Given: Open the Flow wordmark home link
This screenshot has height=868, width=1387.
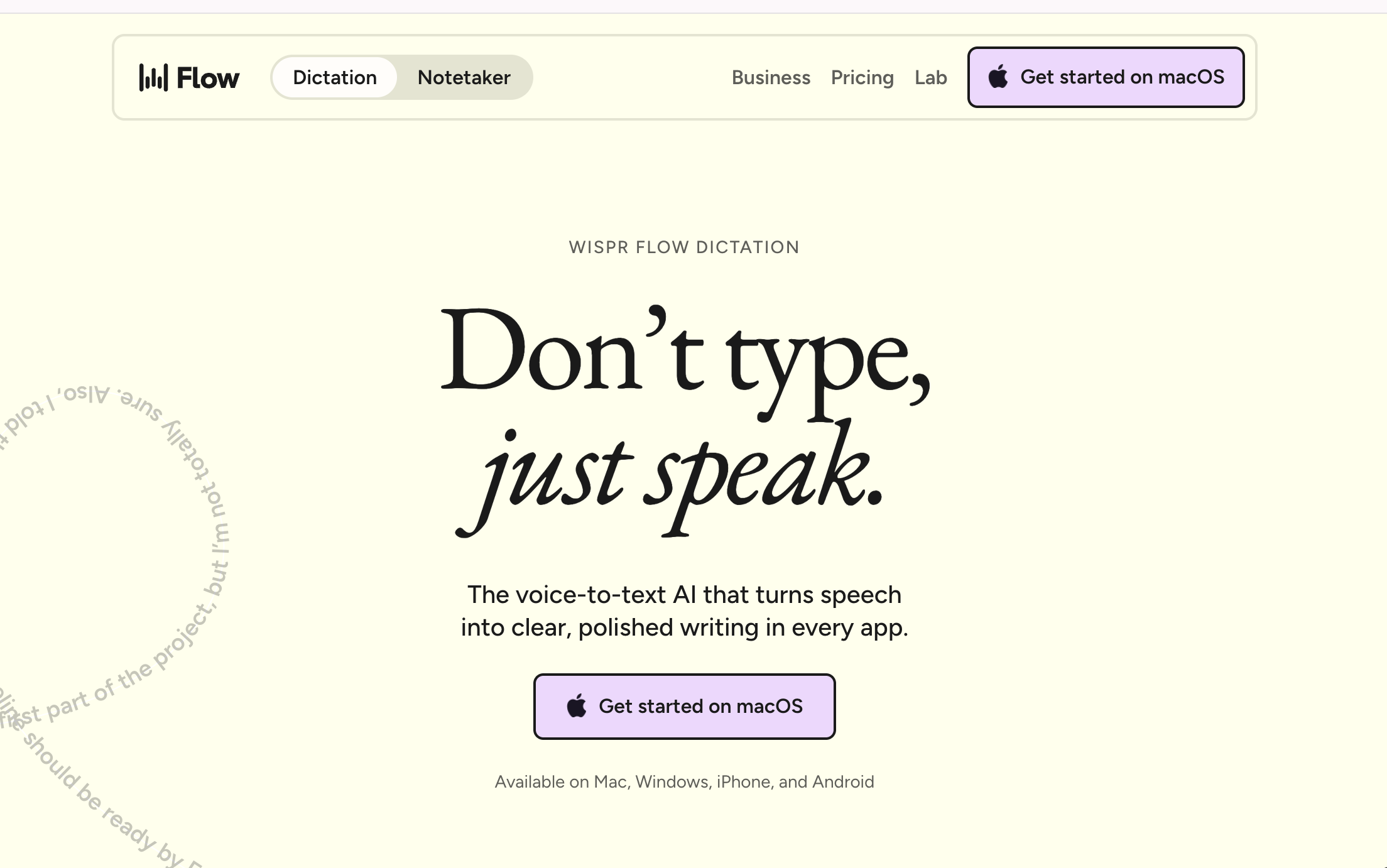Looking at the screenshot, I should (208, 78).
